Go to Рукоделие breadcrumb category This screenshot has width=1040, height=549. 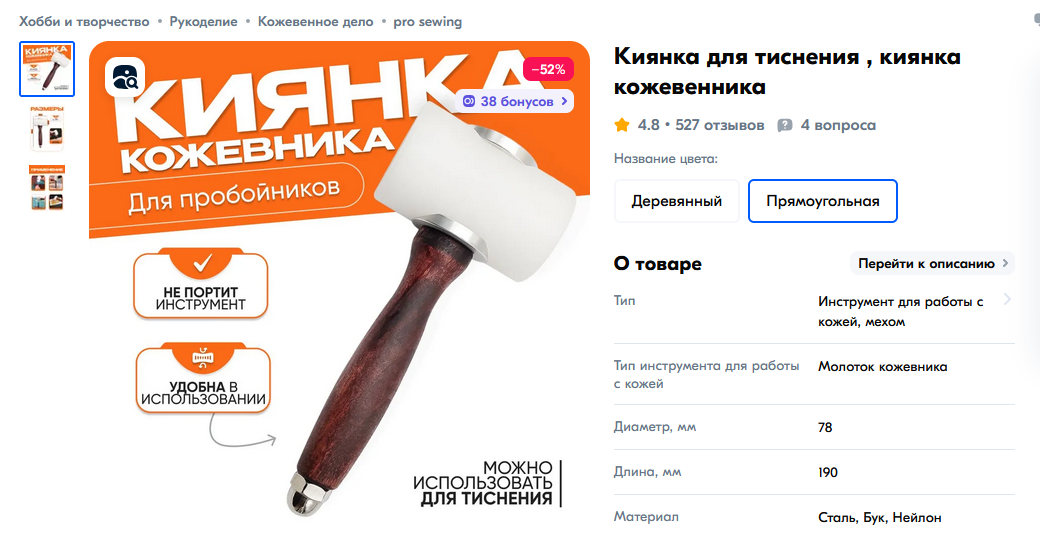[203, 22]
